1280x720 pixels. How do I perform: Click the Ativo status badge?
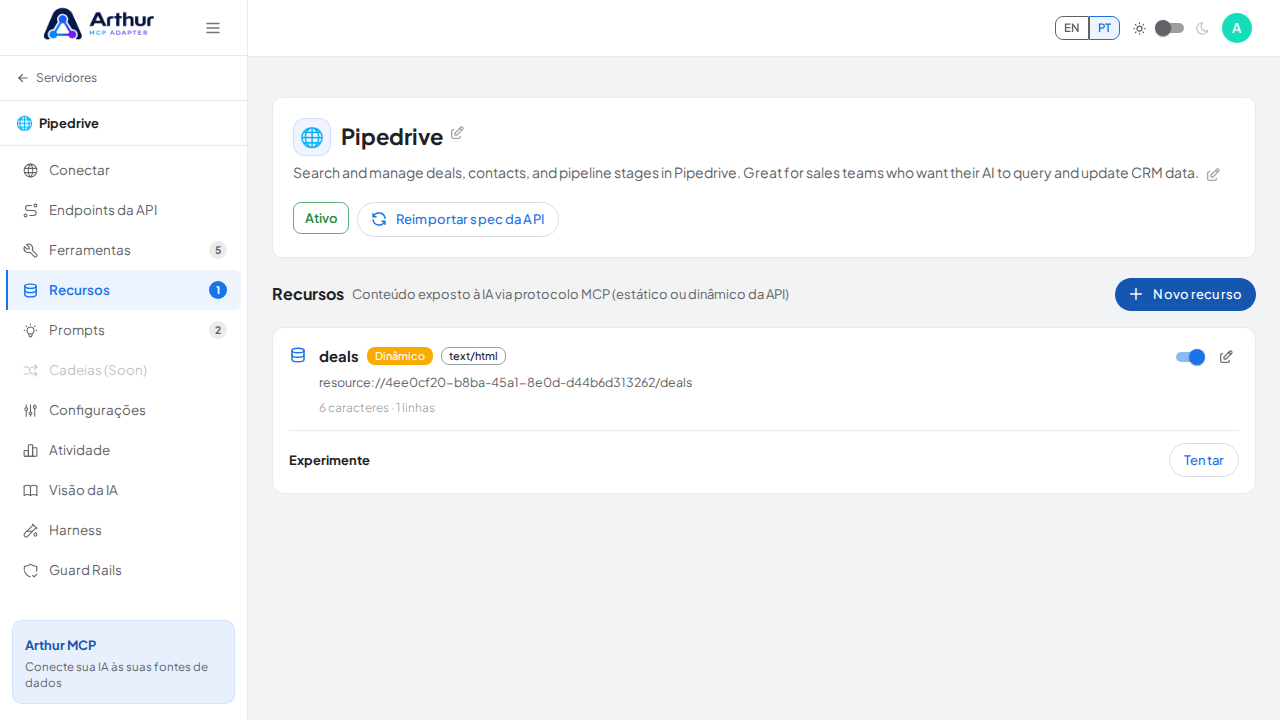(321, 218)
